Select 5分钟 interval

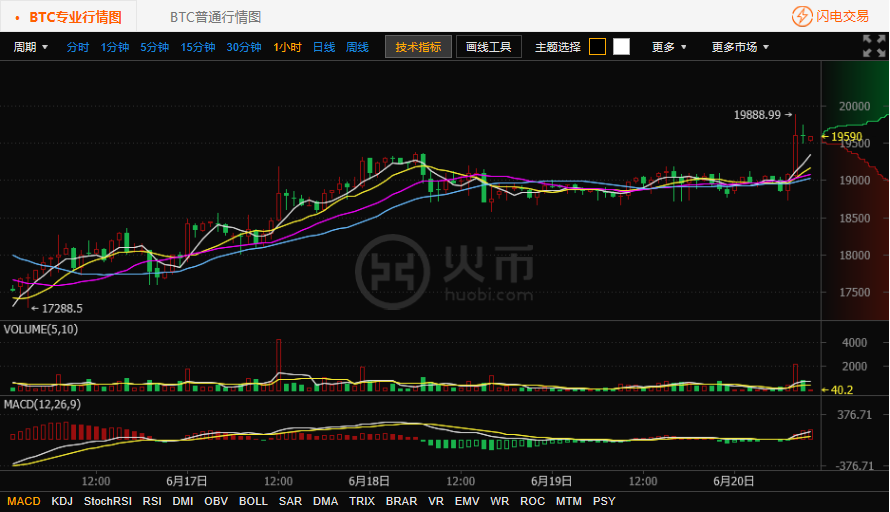pyautogui.click(x=155, y=47)
